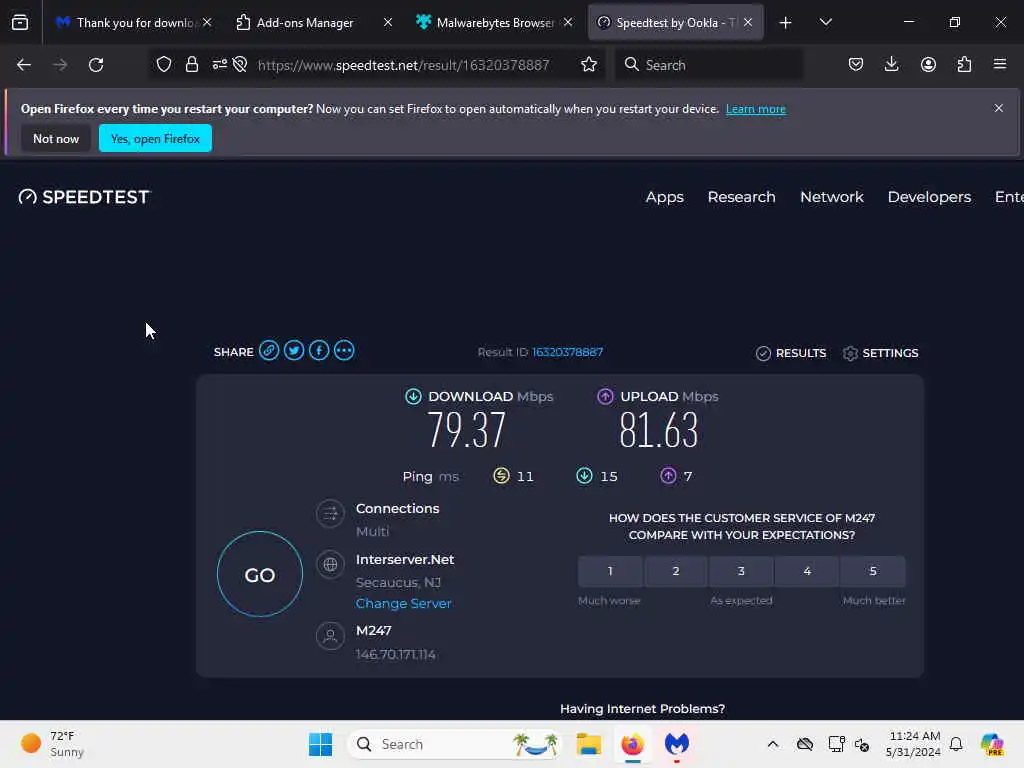This screenshot has height=768, width=1024.
Task: Open extensions puzzle icon
Action: tap(965, 65)
